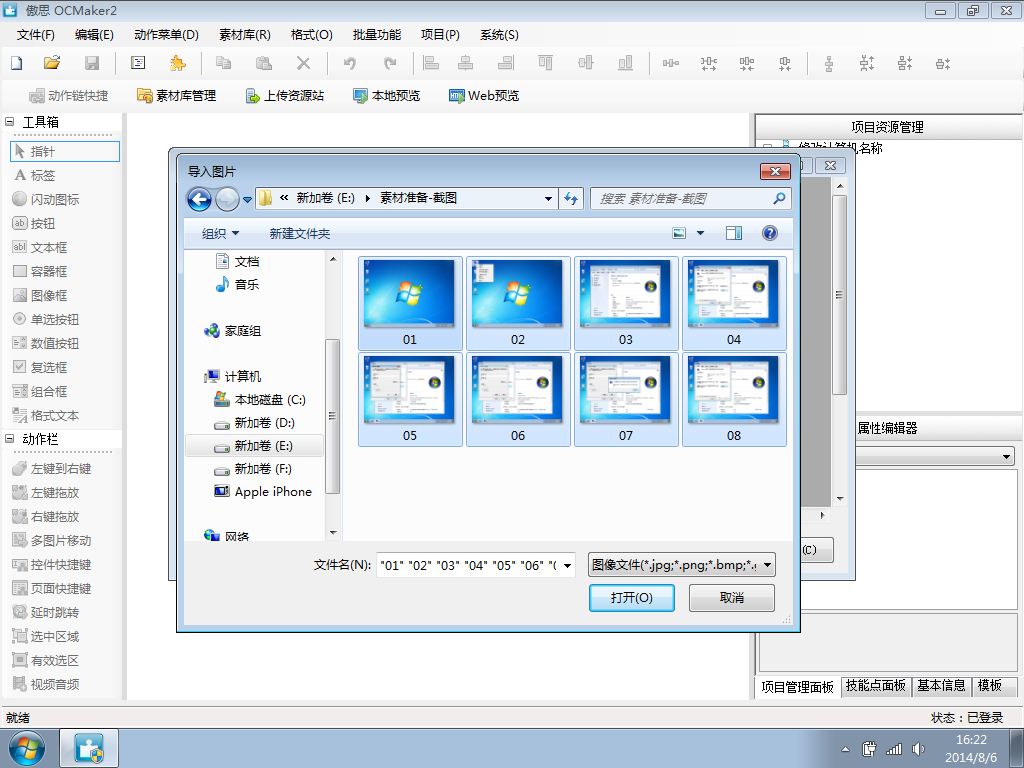Collapse the 动作栏 section
1024x768 pixels.
[x=10, y=439]
